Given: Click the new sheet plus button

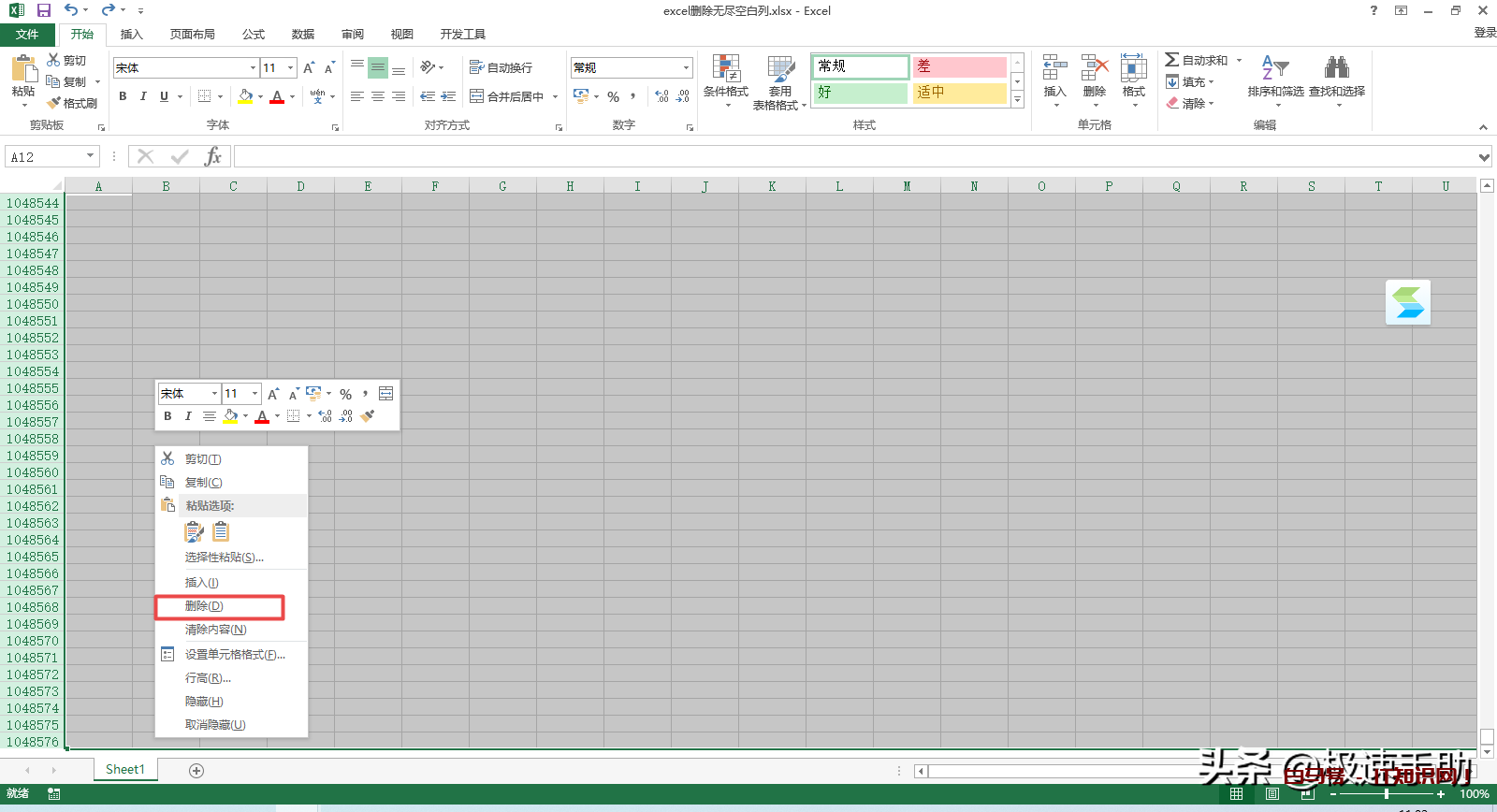Looking at the screenshot, I should (x=196, y=770).
